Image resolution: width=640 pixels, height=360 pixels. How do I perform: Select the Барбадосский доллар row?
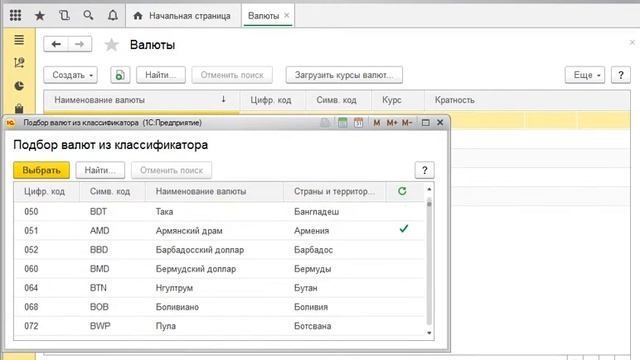tap(219, 250)
